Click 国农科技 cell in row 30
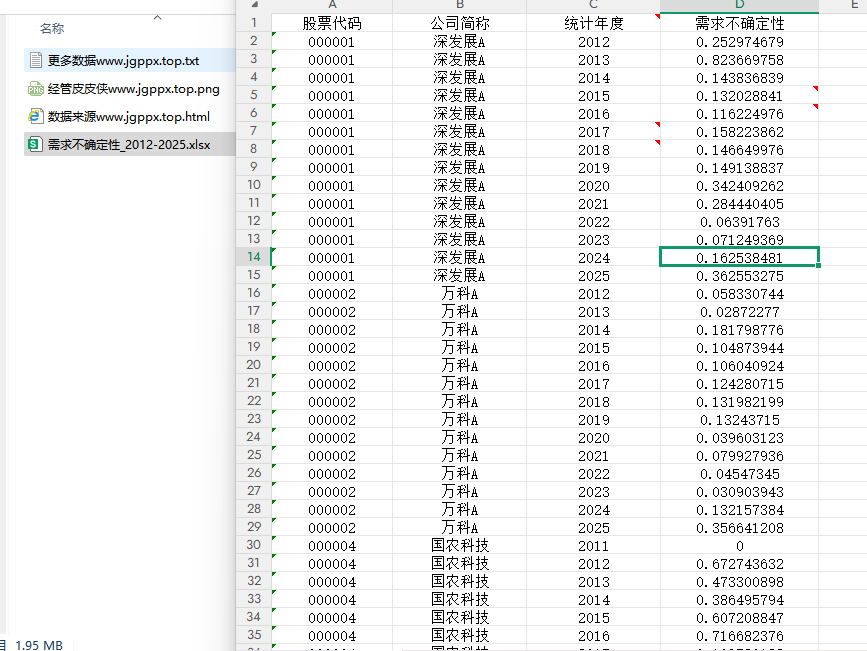This screenshot has height=651, width=867. point(459,546)
